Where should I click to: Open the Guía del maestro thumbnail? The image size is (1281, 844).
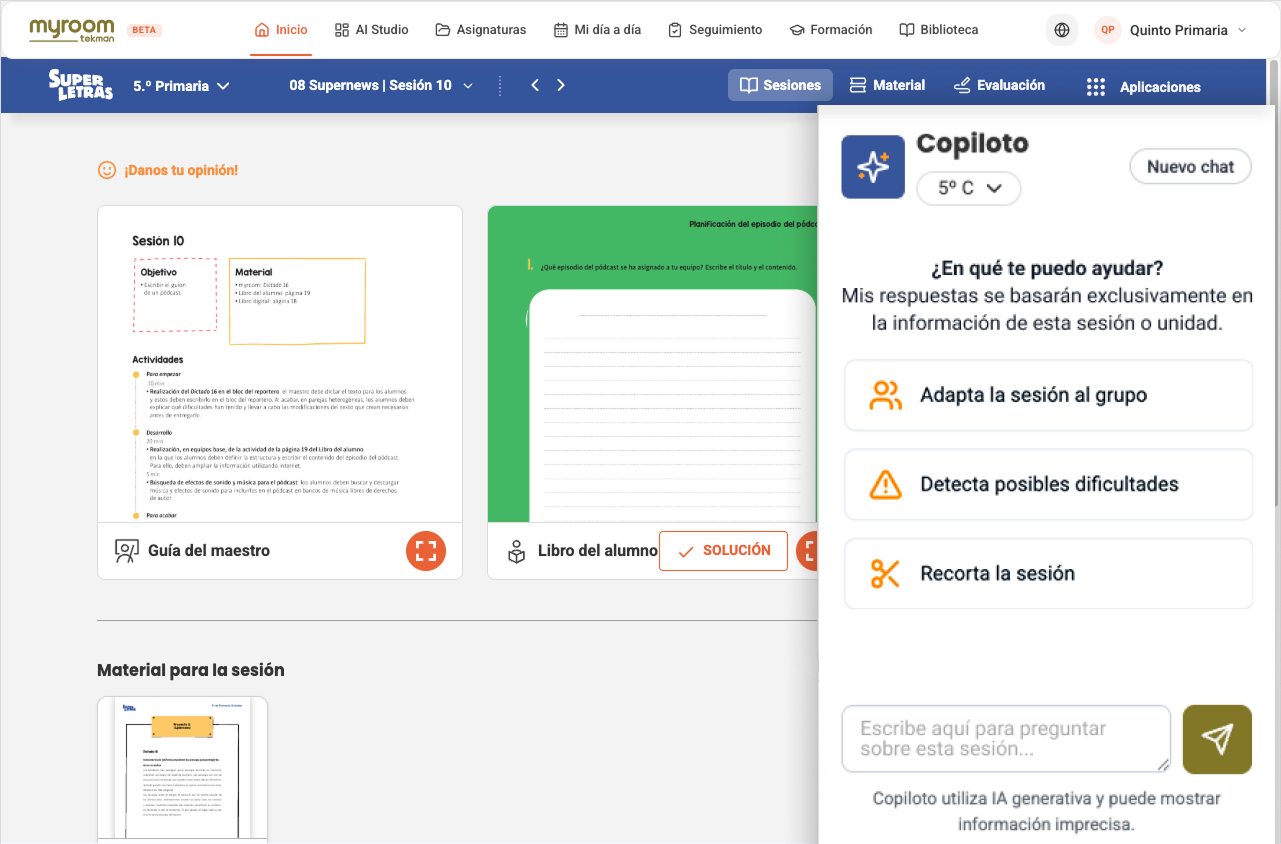point(280,364)
